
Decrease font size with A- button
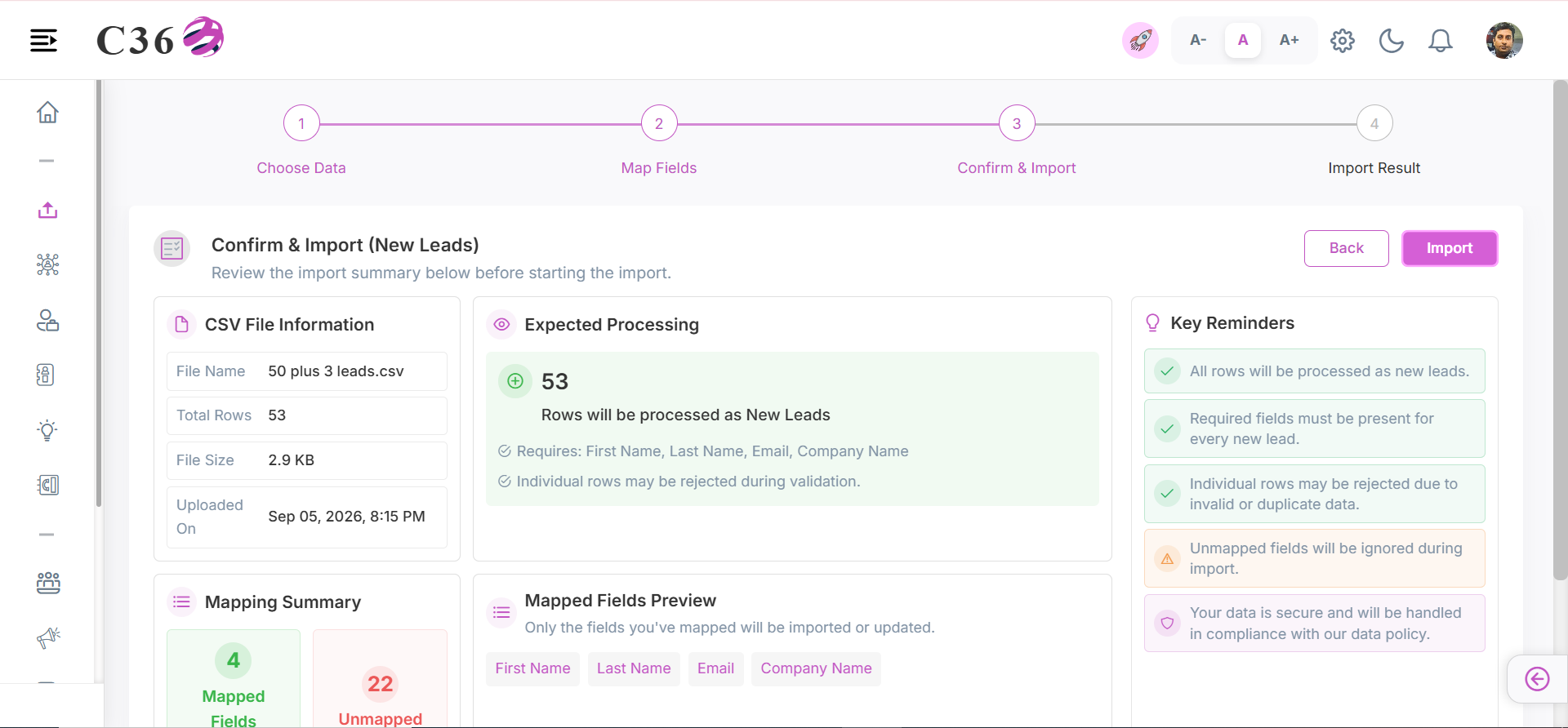(1198, 40)
